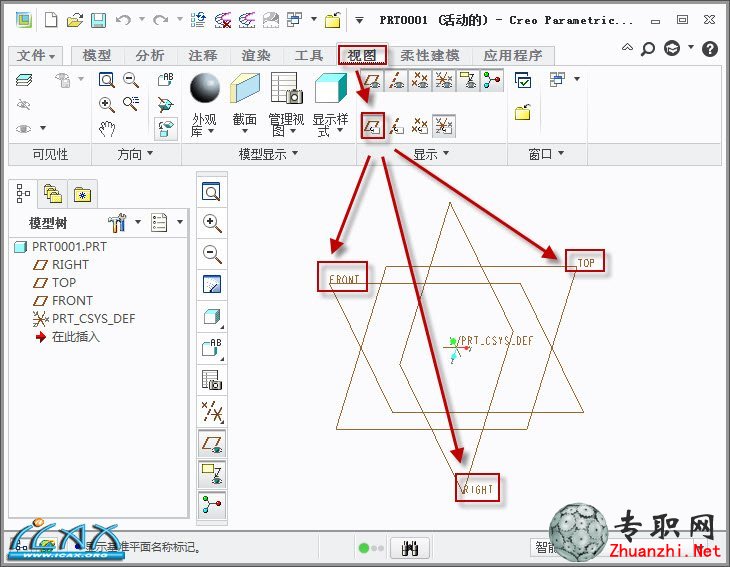
Task: Open Help with the question mark icon
Action: click(x=710, y=48)
